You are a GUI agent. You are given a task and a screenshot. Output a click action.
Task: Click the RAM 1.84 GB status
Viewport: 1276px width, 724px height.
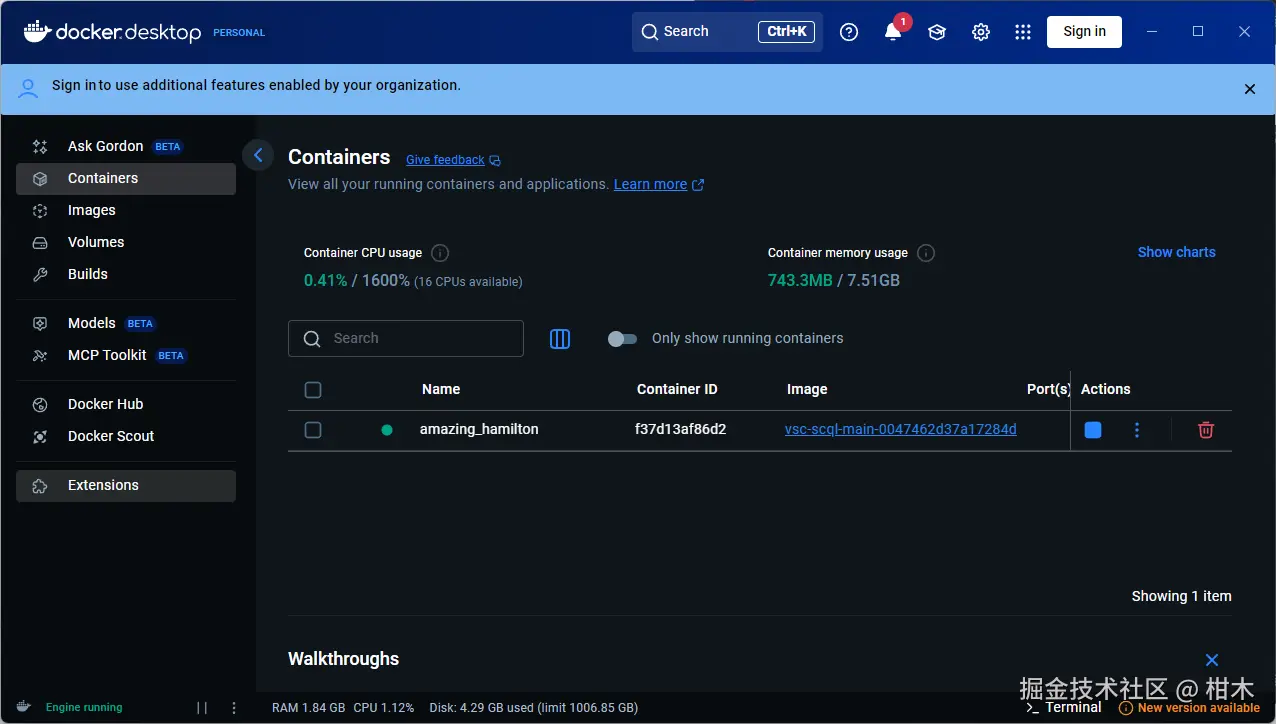tap(308, 707)
